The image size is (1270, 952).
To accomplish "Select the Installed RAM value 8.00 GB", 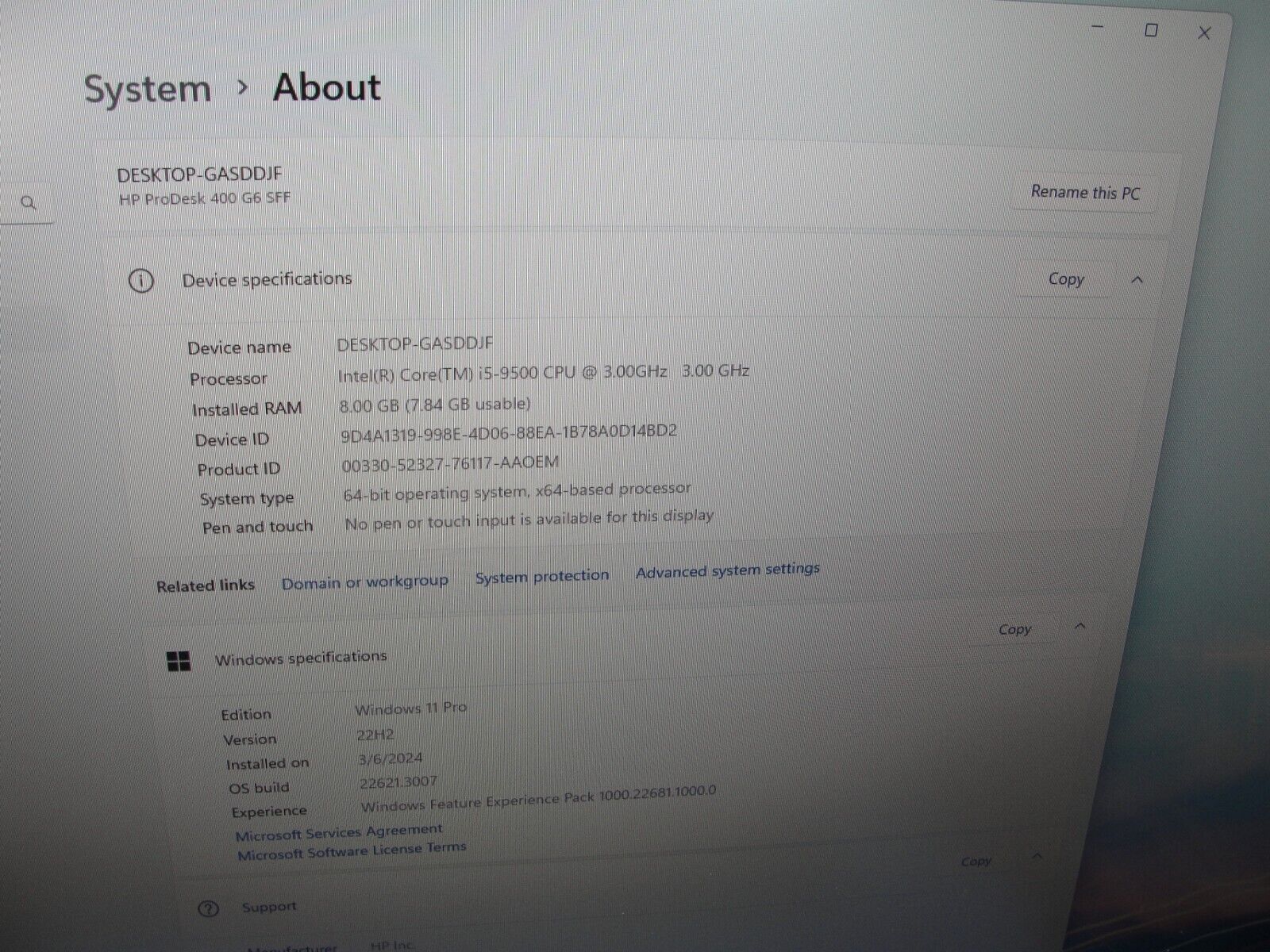I will coord(435,405).
